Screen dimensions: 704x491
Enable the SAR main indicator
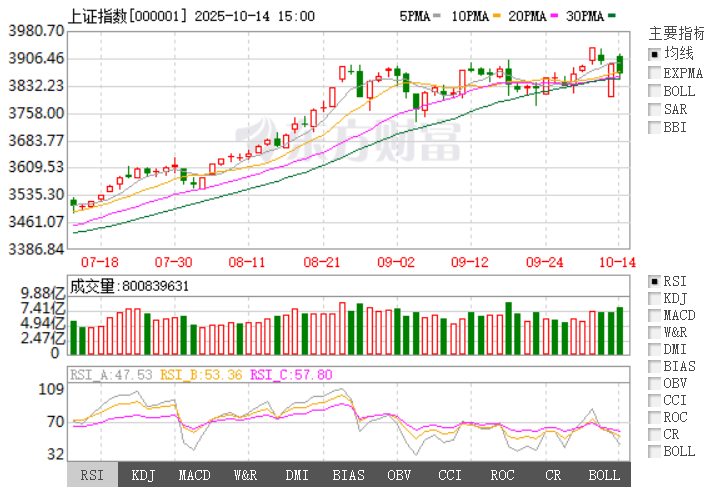(654, 108)
